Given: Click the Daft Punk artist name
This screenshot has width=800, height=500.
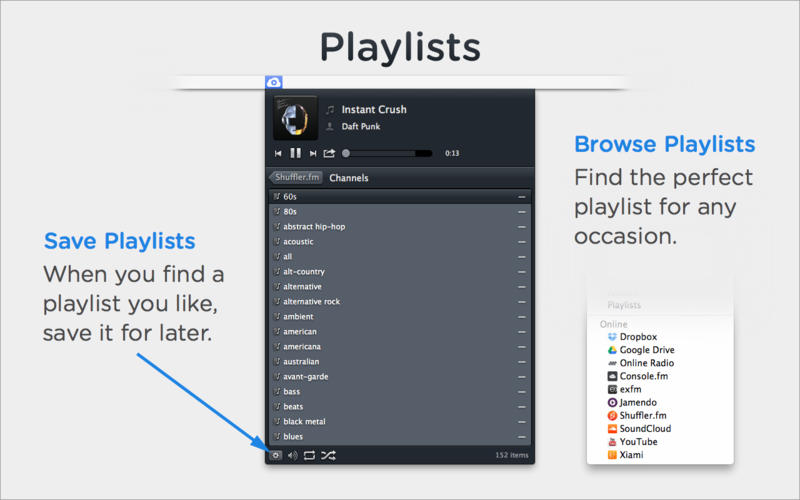Looking at the screenshot, I should 361,127.
